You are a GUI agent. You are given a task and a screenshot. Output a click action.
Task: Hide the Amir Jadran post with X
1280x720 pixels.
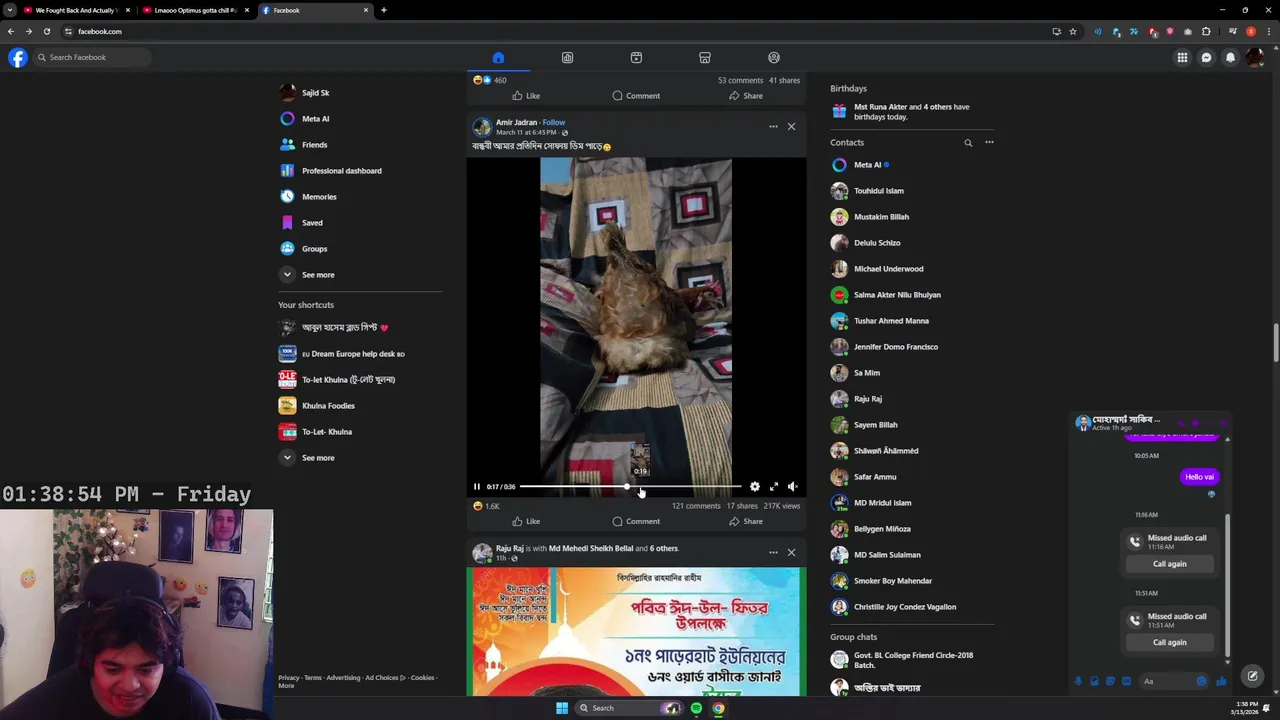pos(791,126)
